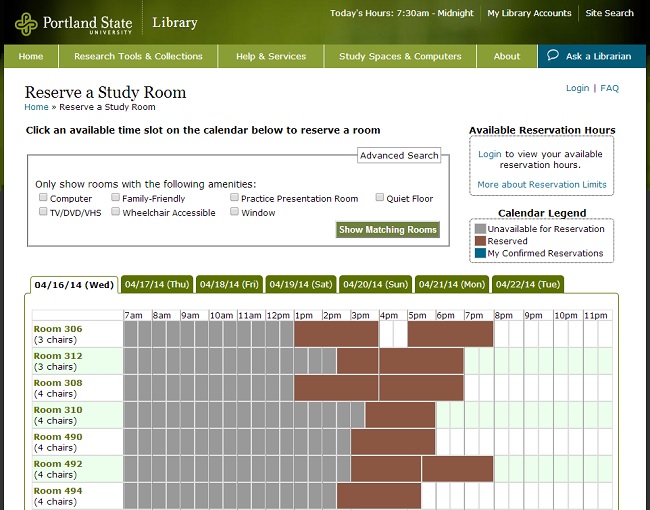Screen dimensions: 650x510
Task: Tick the Wheelchair Accessible checkbox
Action: tap(116, 212)
